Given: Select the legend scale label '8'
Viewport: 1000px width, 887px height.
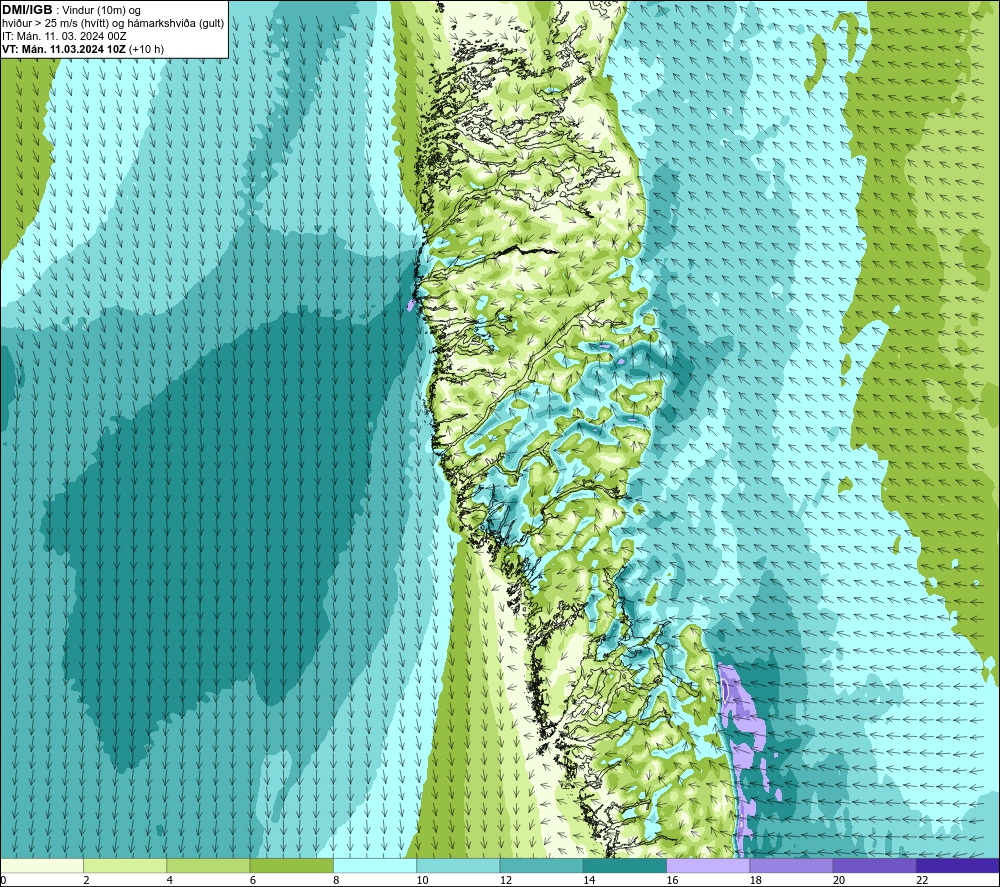Looking at the screenshot, I should pyautogui.click(x=336, y=881).
